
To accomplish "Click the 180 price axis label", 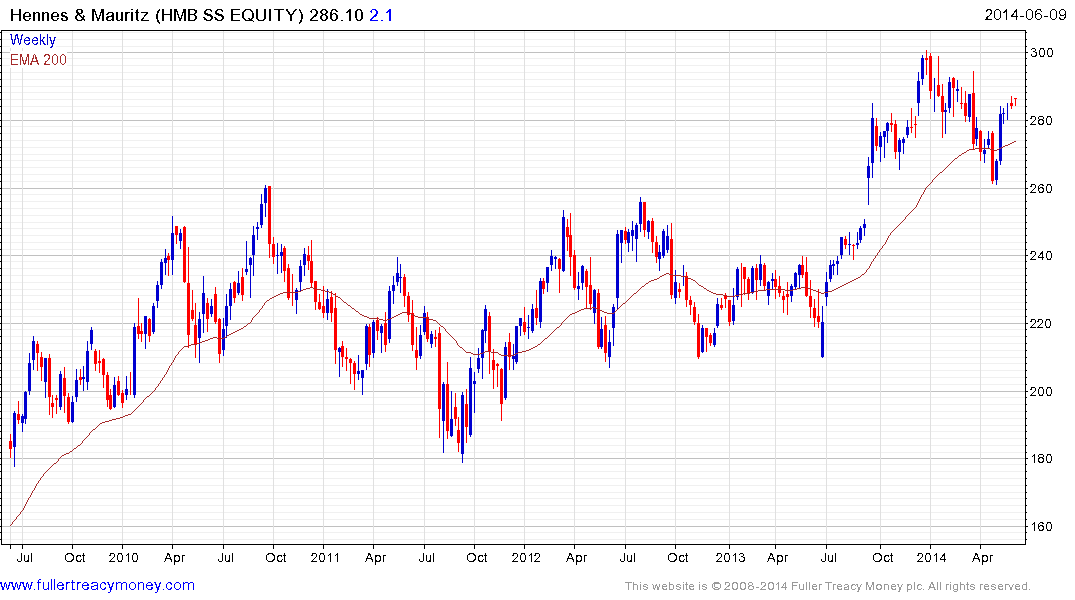I will pyautogui.click(x=1042, y=459).
